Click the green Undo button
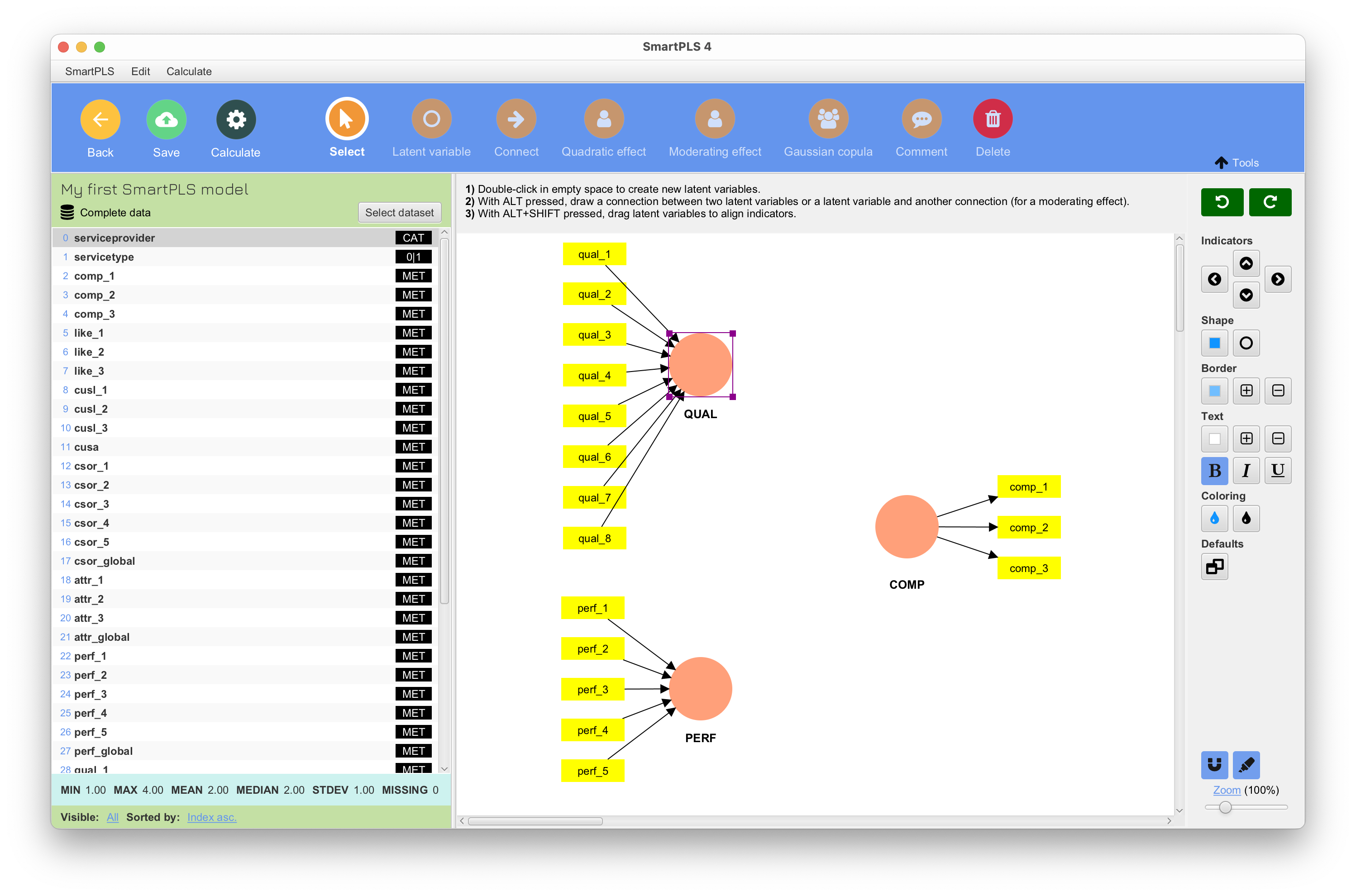Screen dimensions: 1356x896 coord(1222,202)
